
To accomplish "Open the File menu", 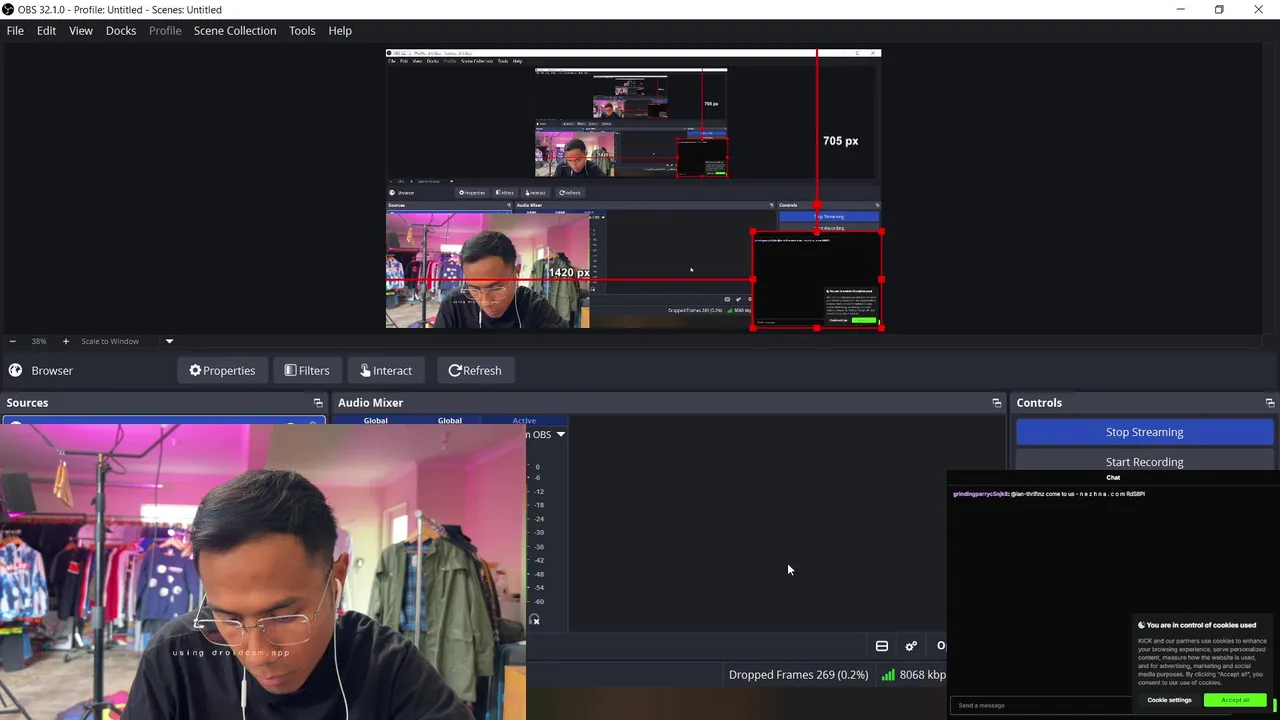I will click(x=15, y=30).
